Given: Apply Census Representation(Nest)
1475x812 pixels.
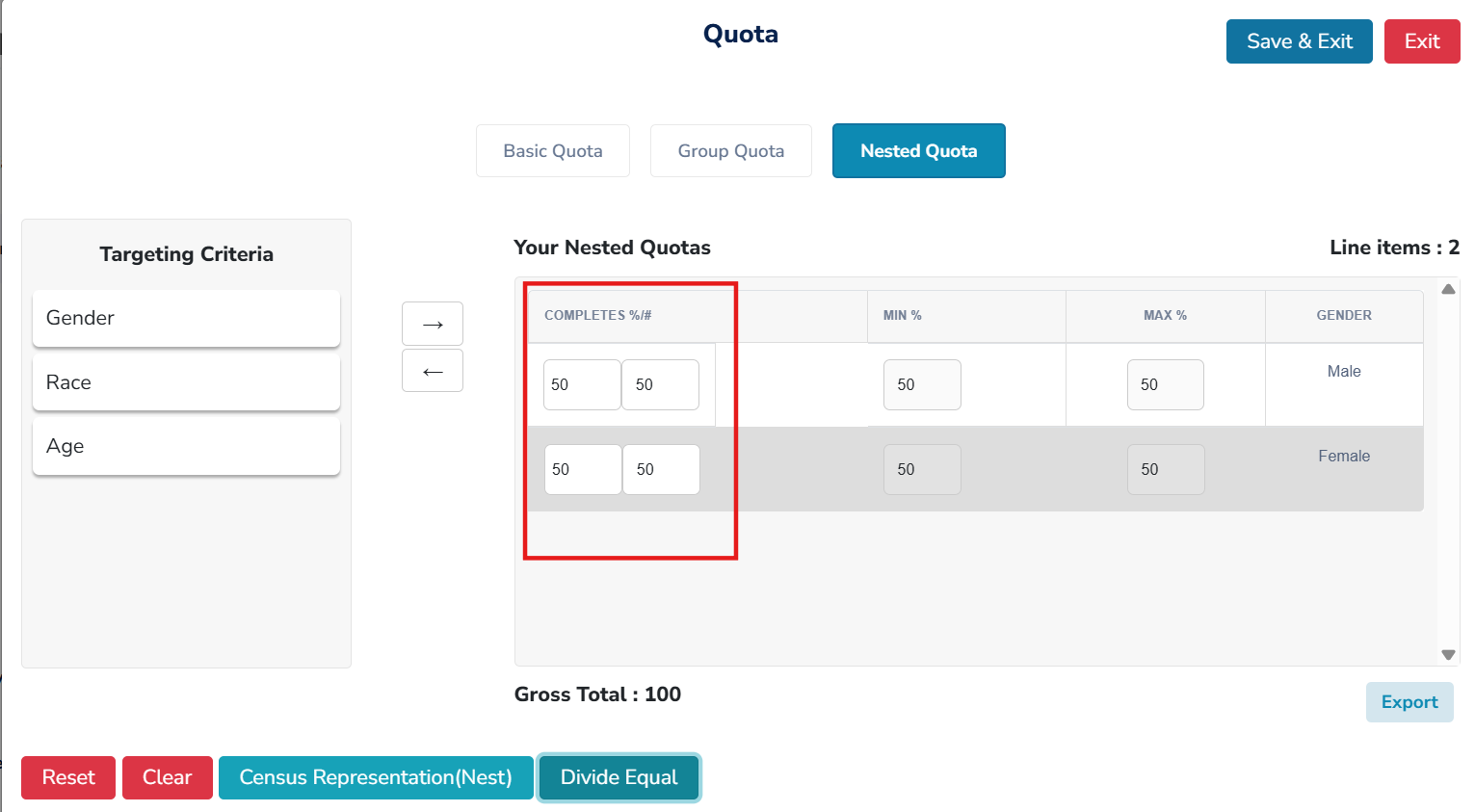Looking at the screenshot, I should pyautogui.click(x=376, y=777).
